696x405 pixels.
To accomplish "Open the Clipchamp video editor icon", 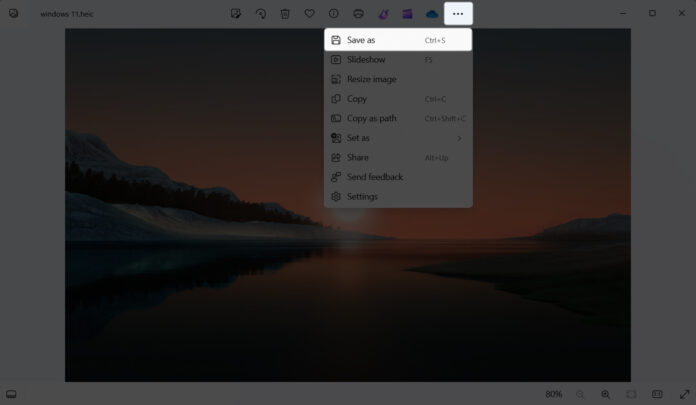I will click(407, 14).
